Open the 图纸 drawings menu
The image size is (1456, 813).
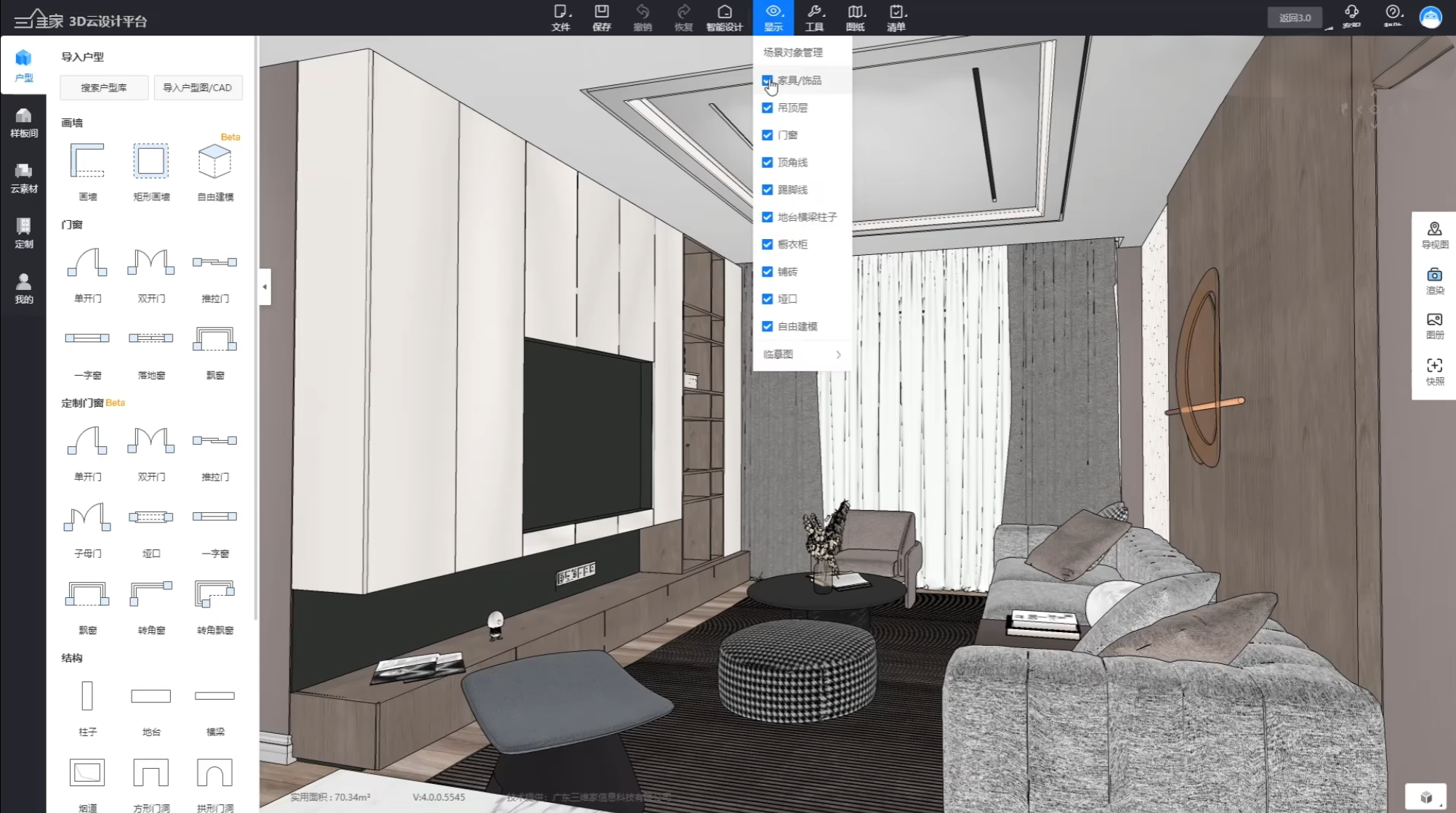coord(856,17)
